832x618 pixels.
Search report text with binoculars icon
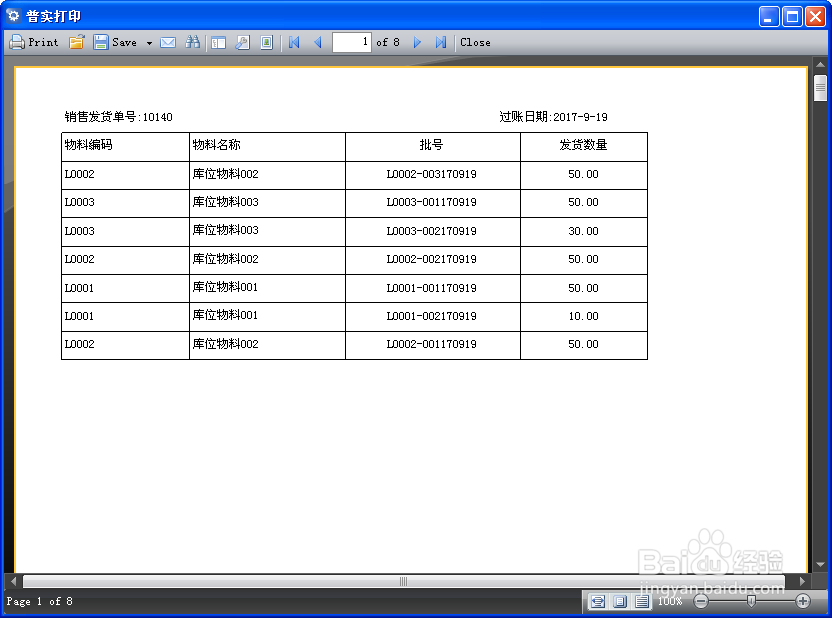coord(193,42)
